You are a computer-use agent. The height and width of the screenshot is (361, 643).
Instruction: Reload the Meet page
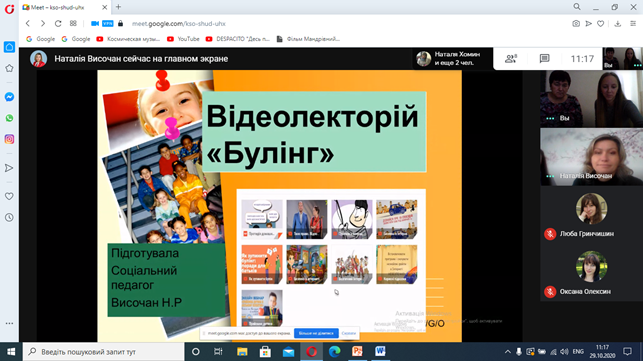(x=58, y=23)
